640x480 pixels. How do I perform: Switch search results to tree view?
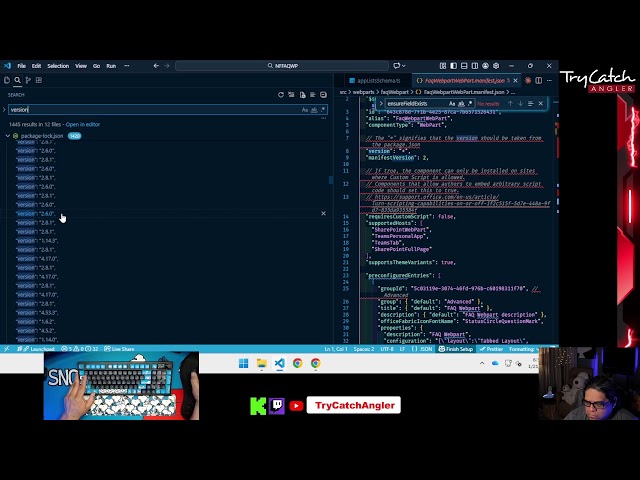coord(313,95)
